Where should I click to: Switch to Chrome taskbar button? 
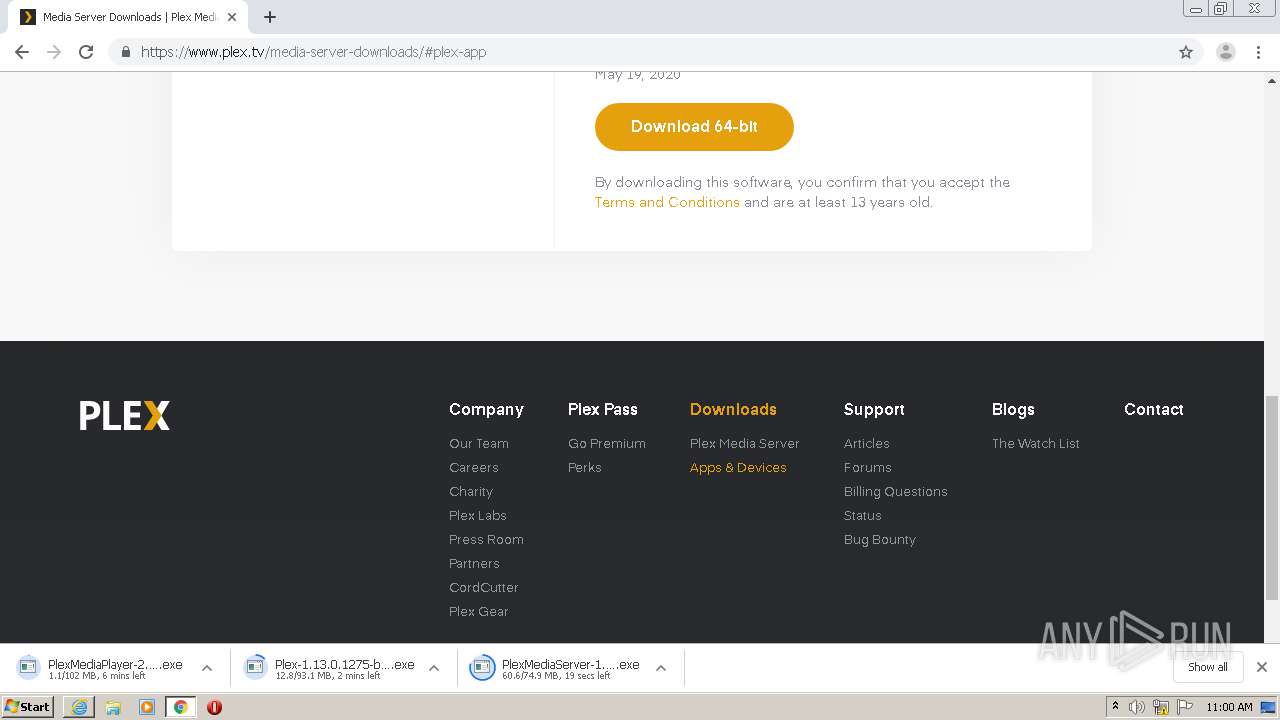click(180, 707)
